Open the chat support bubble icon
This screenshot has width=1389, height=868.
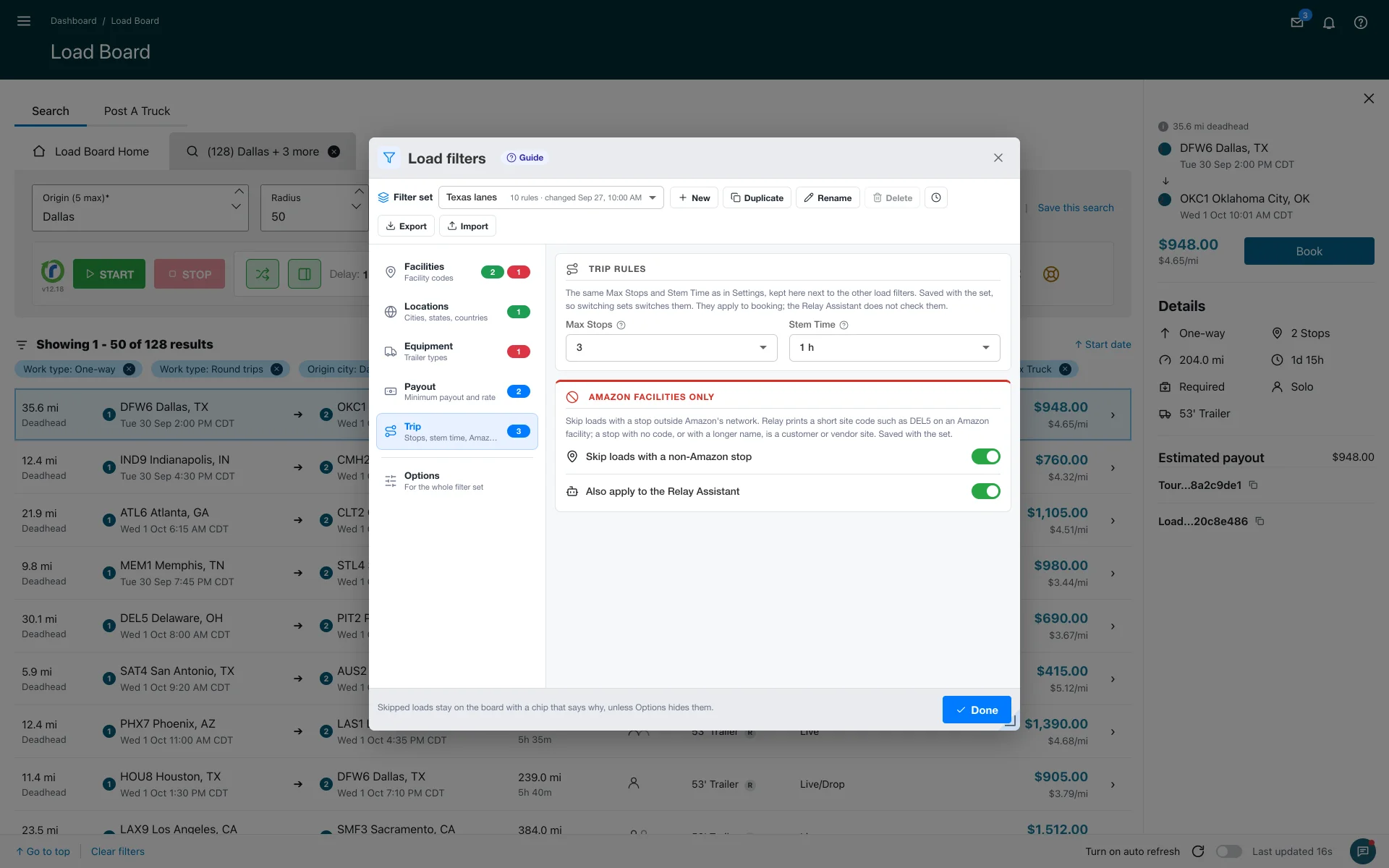(1363, 851)
